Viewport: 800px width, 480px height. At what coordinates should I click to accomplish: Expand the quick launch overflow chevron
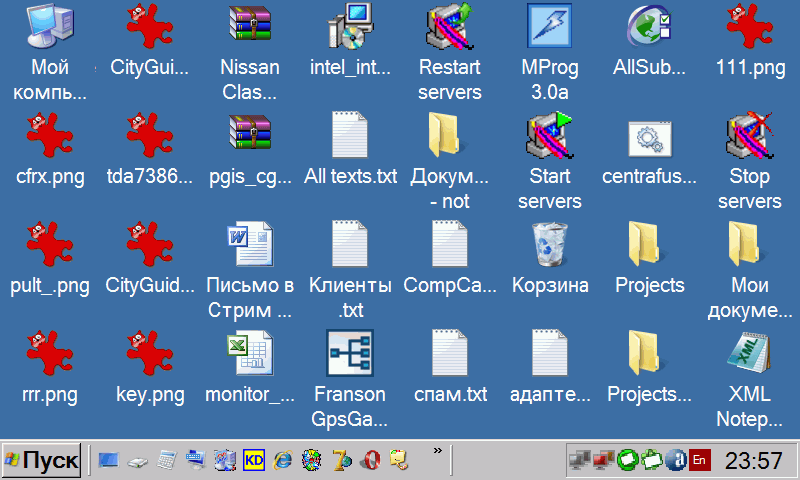437,453
